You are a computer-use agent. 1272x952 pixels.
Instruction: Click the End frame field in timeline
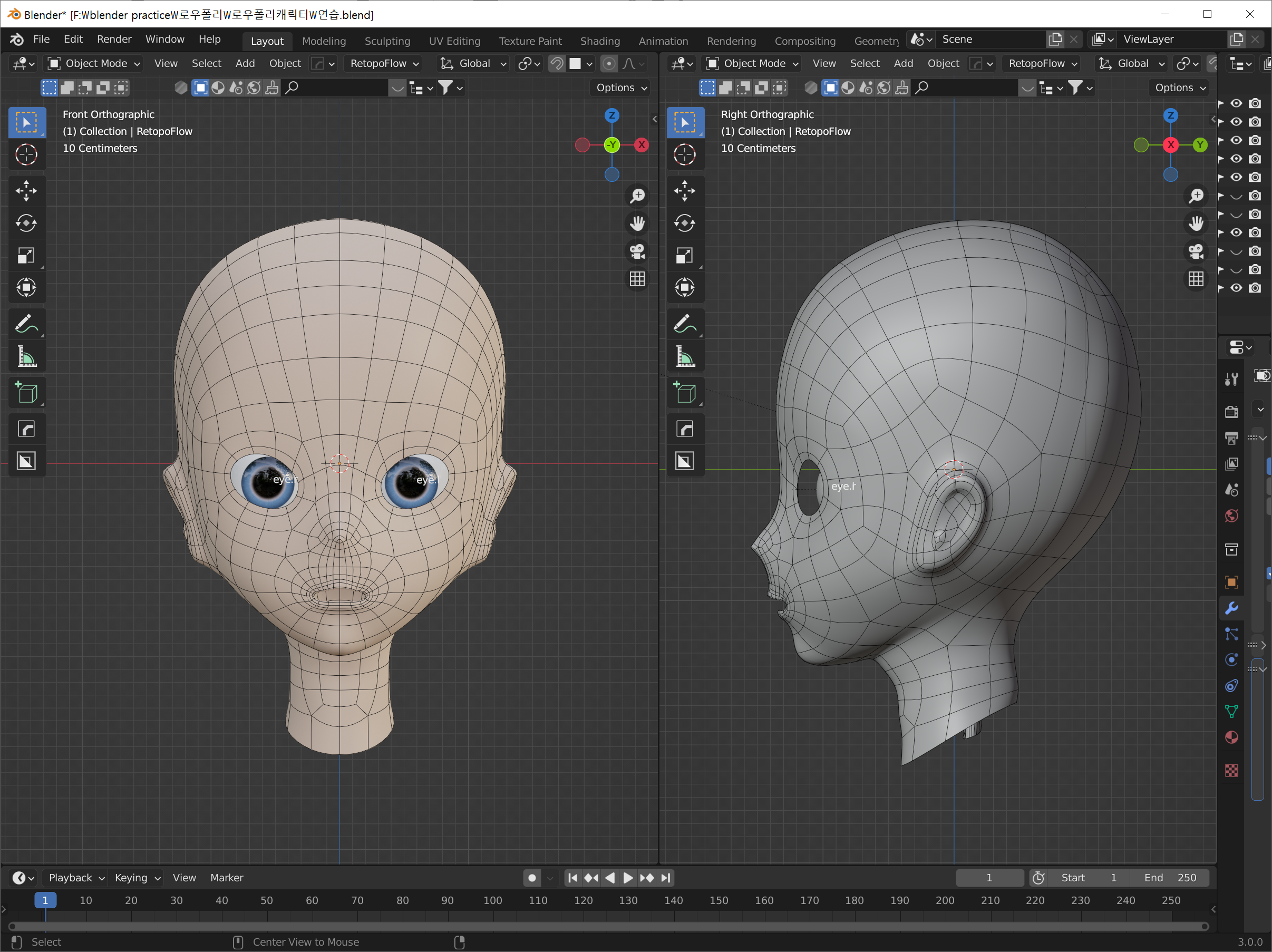1170,877
